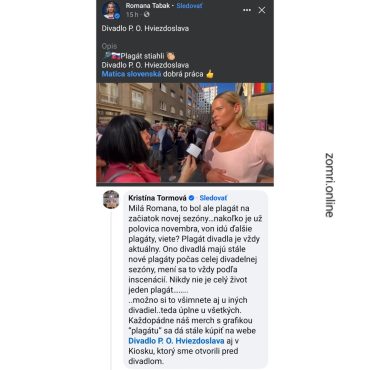Follow Romana Tabak via the Sledovať link
This screenshot has height=370, width=370.
(189, 6)
